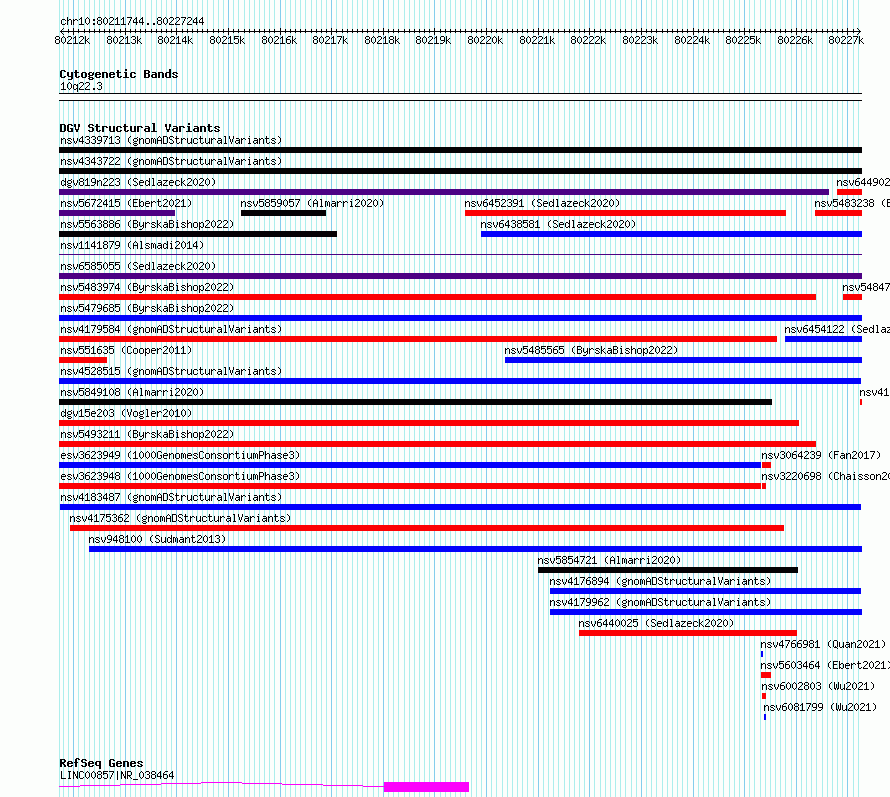Click the chr10:80211744..80227244 coordinate text
The width and height of the screenshot is (890, 797).
coord(132,22)
